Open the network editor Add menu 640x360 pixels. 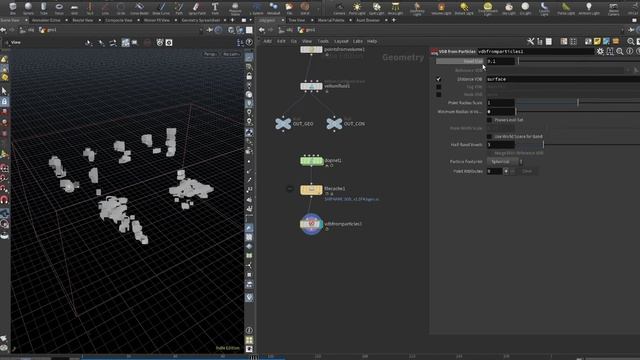click(267, 41)
